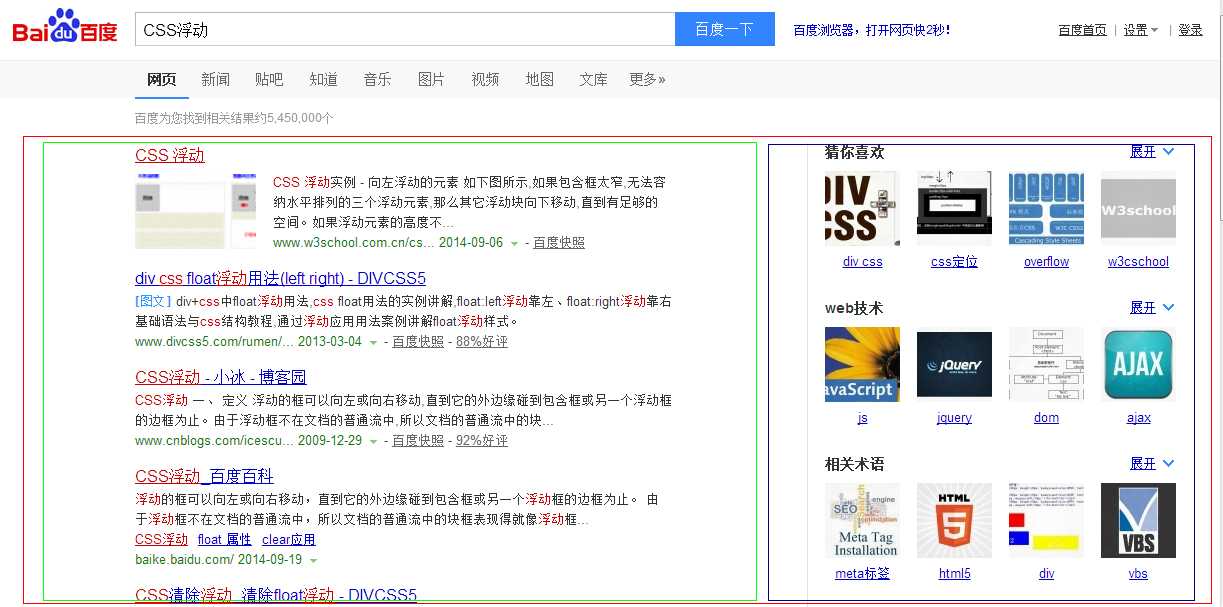Switch to the 视频 tab
Screen dimensions: 1223x607
coord(485,79)
